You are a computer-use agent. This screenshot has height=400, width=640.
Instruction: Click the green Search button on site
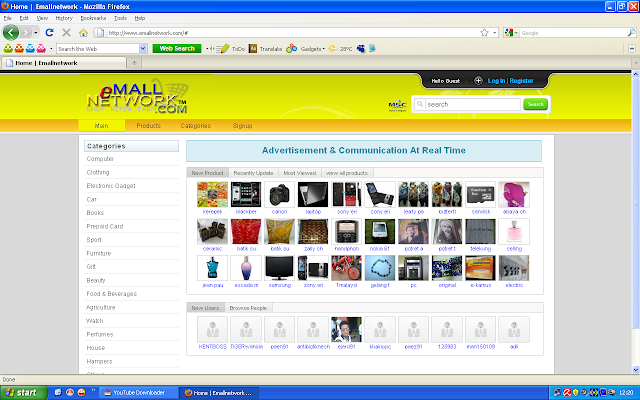coord(535,104)
